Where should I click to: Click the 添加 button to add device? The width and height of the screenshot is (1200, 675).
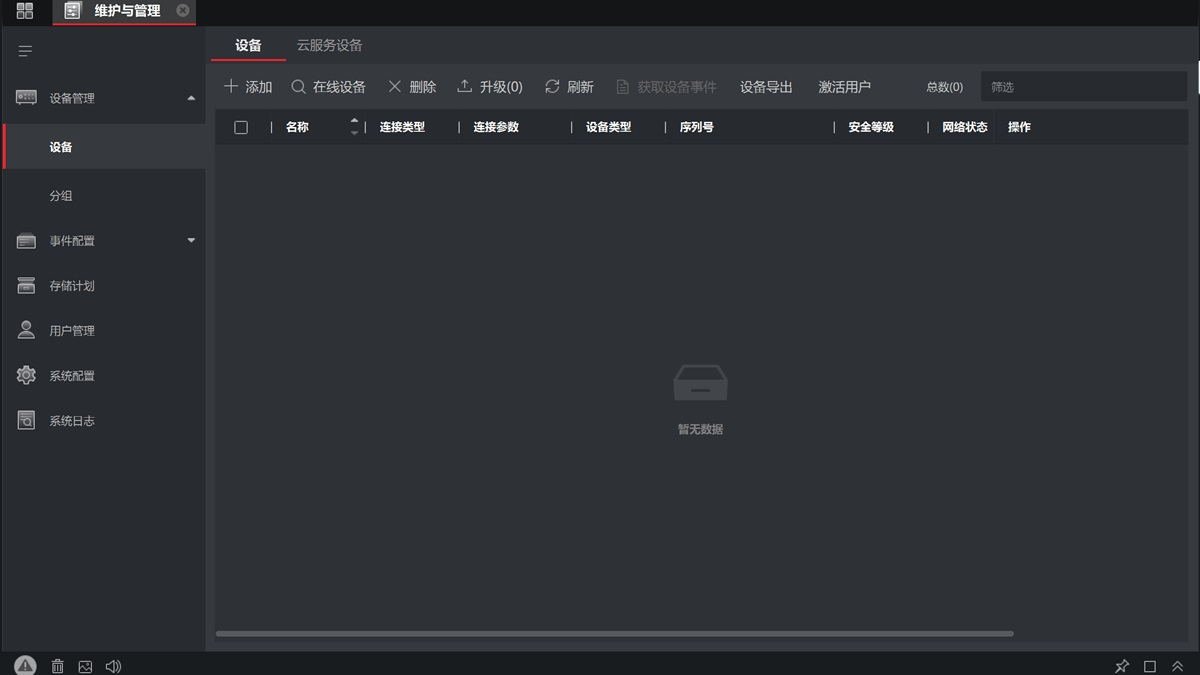tap(248, 87)
